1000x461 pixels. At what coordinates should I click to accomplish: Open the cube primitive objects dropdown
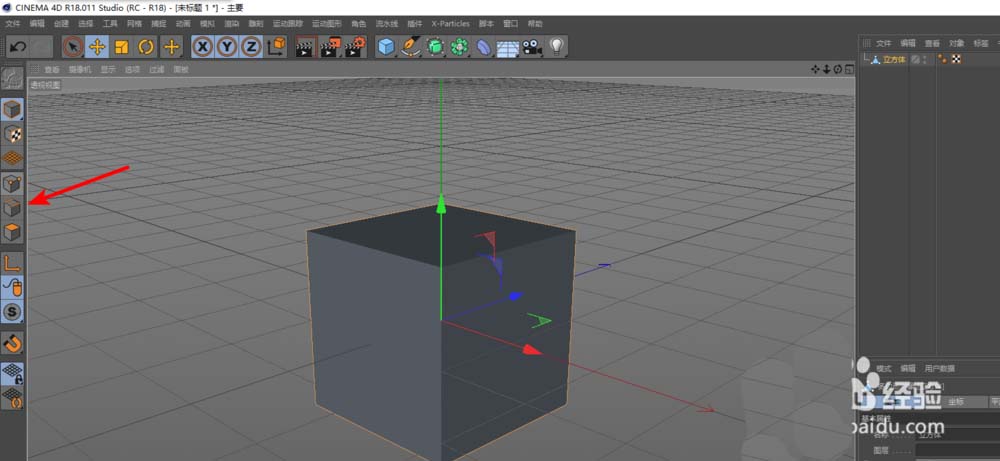point(386,46)
